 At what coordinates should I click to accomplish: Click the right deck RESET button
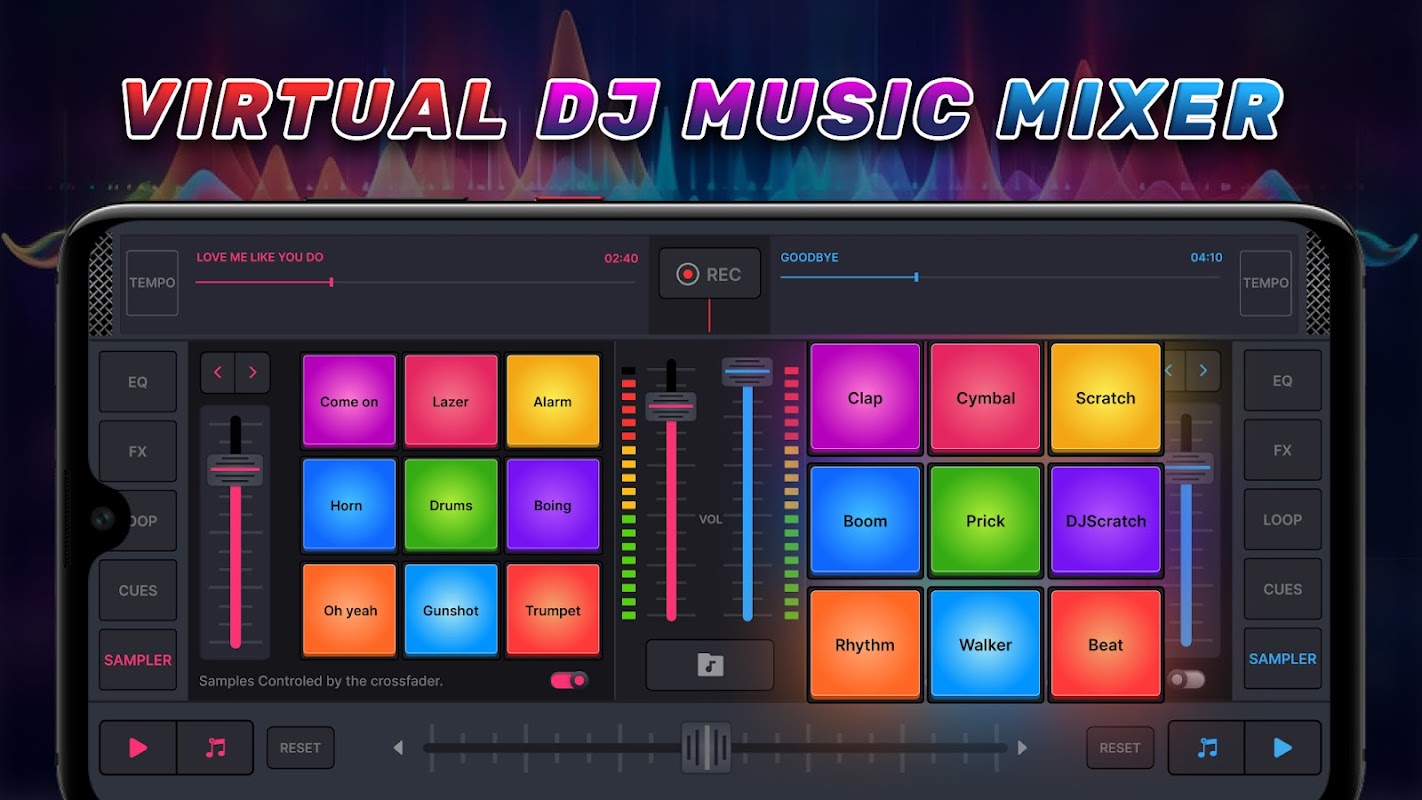point(1120,748)
